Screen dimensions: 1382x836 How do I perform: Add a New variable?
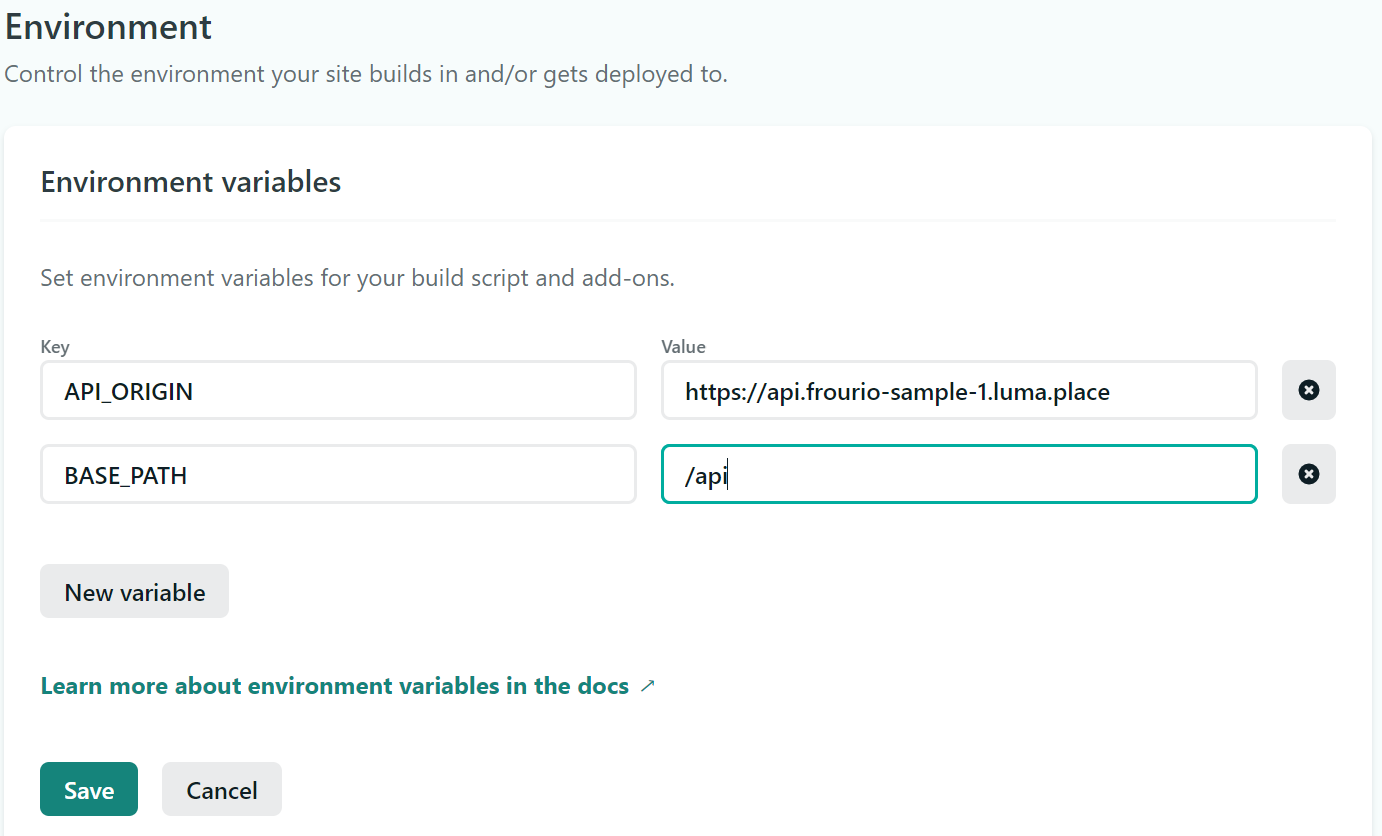[x=134, y=591]
